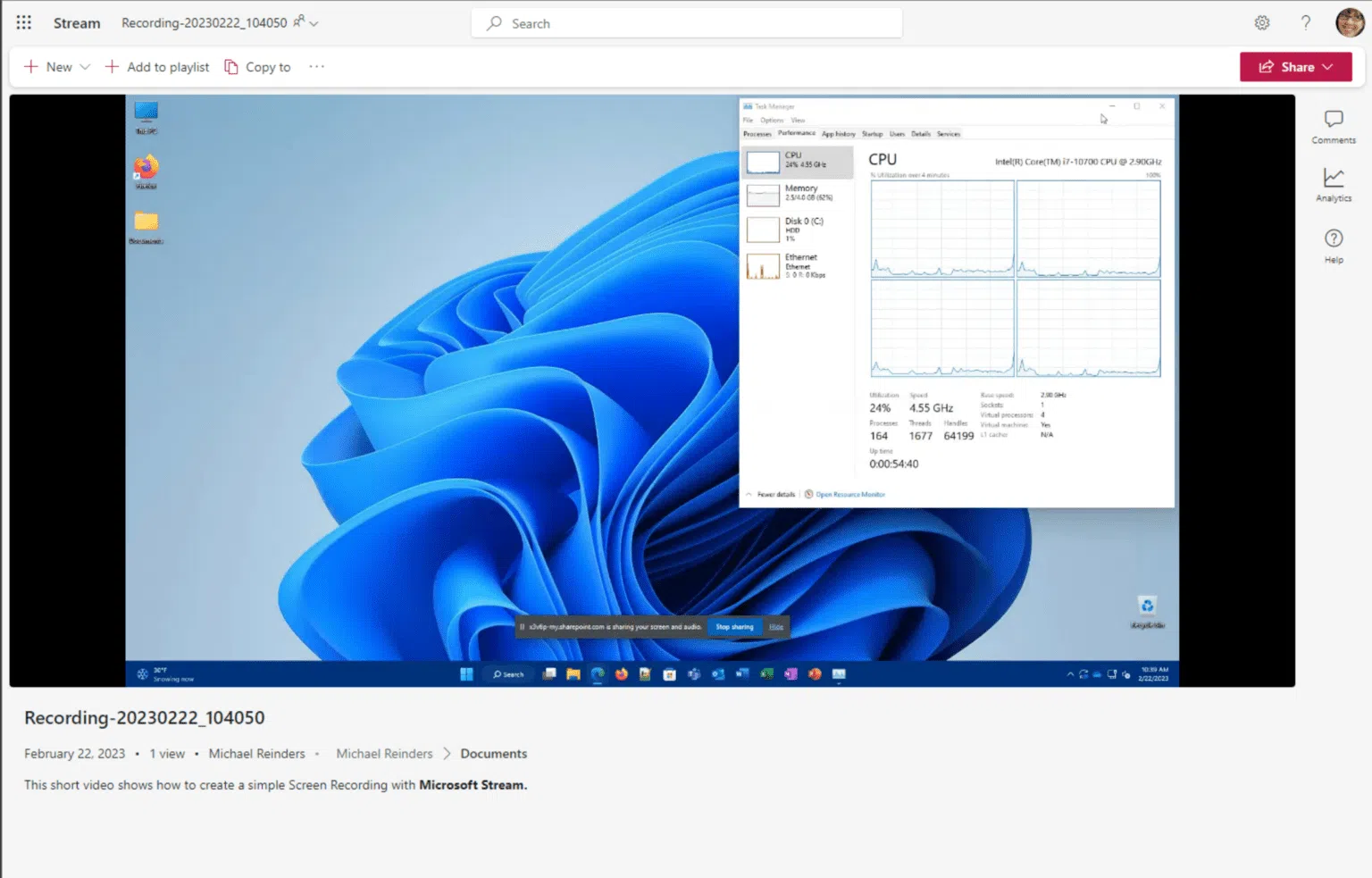This screenshot has width=1372, height=878.
Task: Click the Share button
Action: pos(1290,66)
